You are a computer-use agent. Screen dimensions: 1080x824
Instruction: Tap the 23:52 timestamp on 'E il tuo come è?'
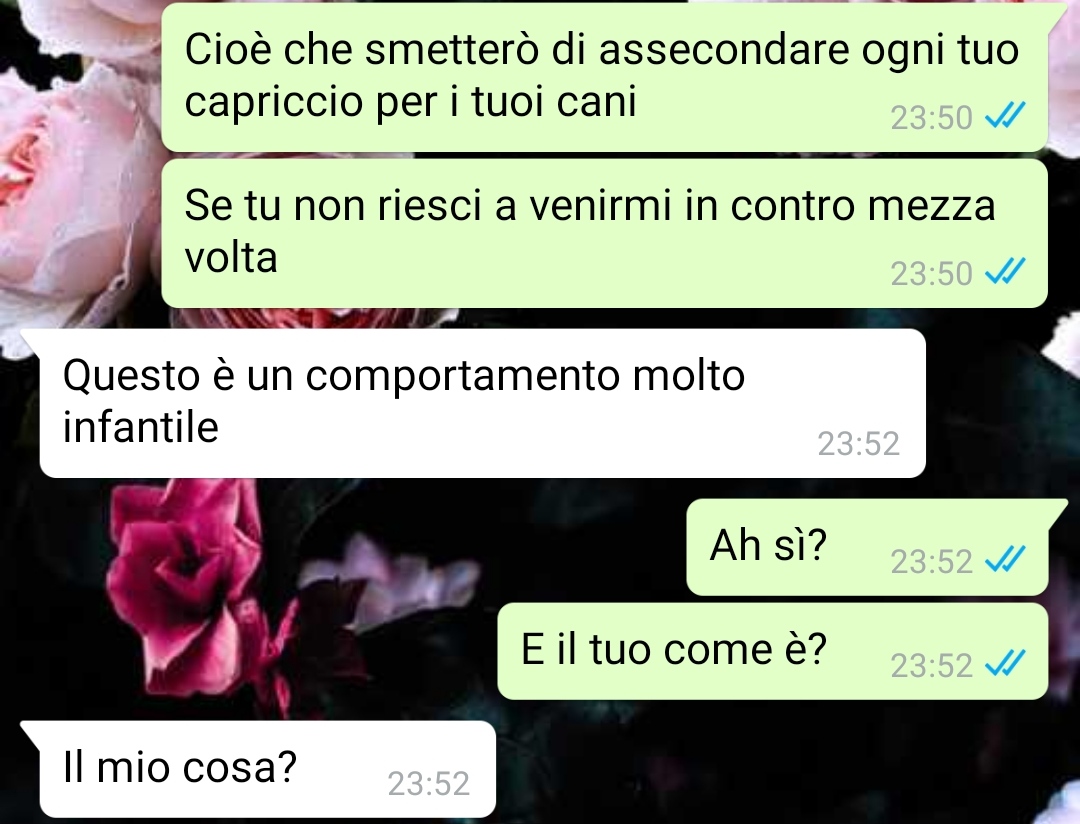(x=931, y=666)
